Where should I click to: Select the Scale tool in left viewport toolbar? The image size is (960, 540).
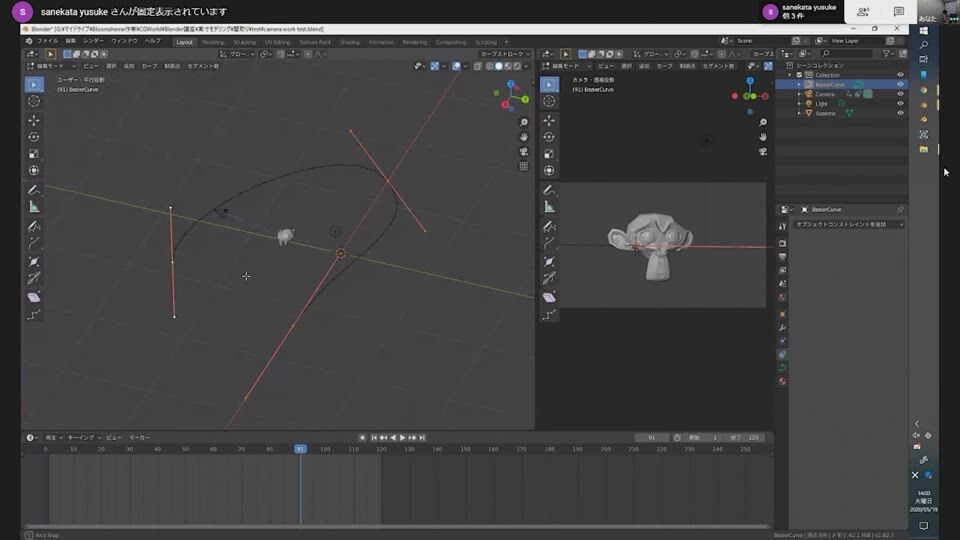pos(34,154)
